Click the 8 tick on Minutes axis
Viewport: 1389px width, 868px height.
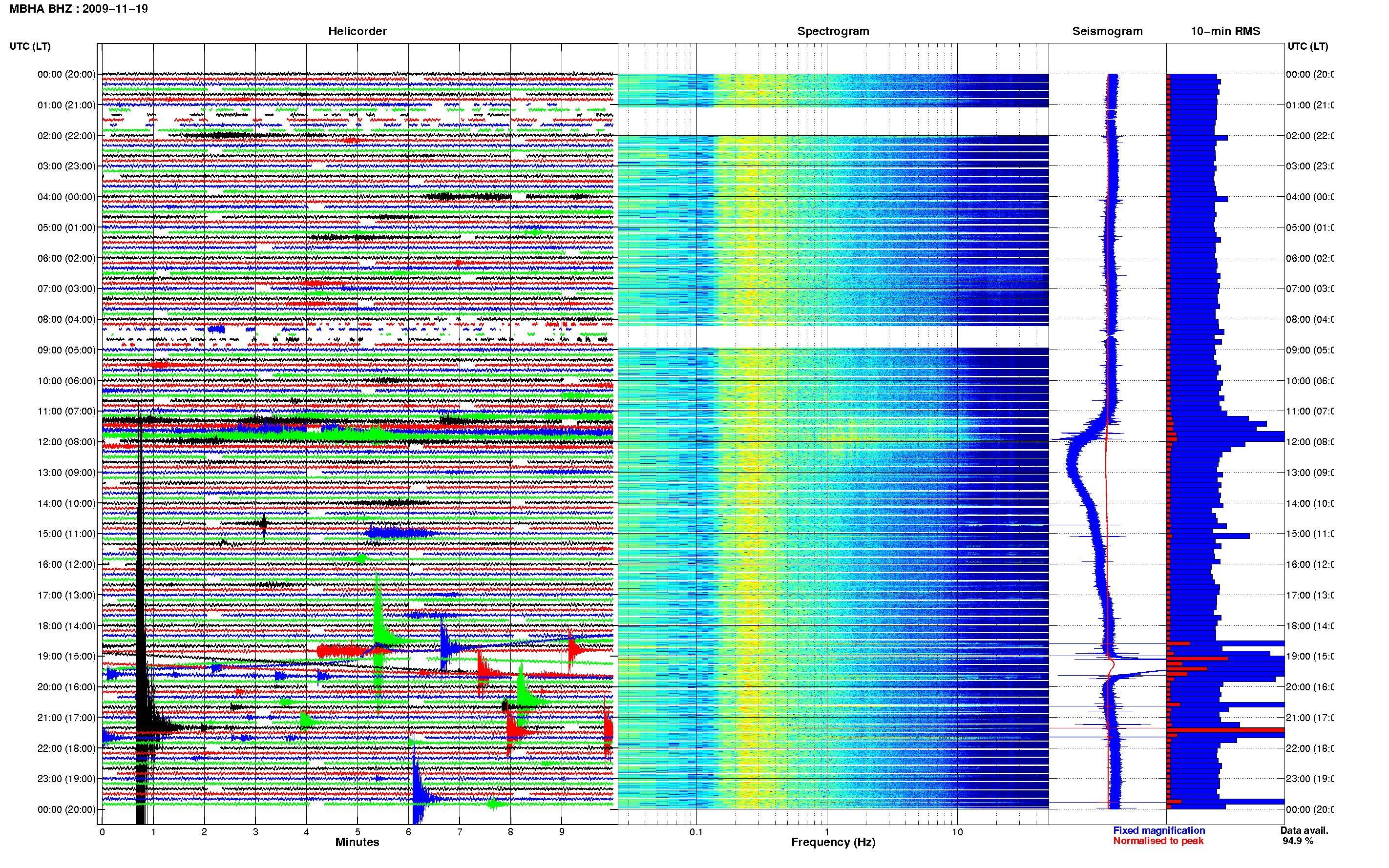coord(510,832)
